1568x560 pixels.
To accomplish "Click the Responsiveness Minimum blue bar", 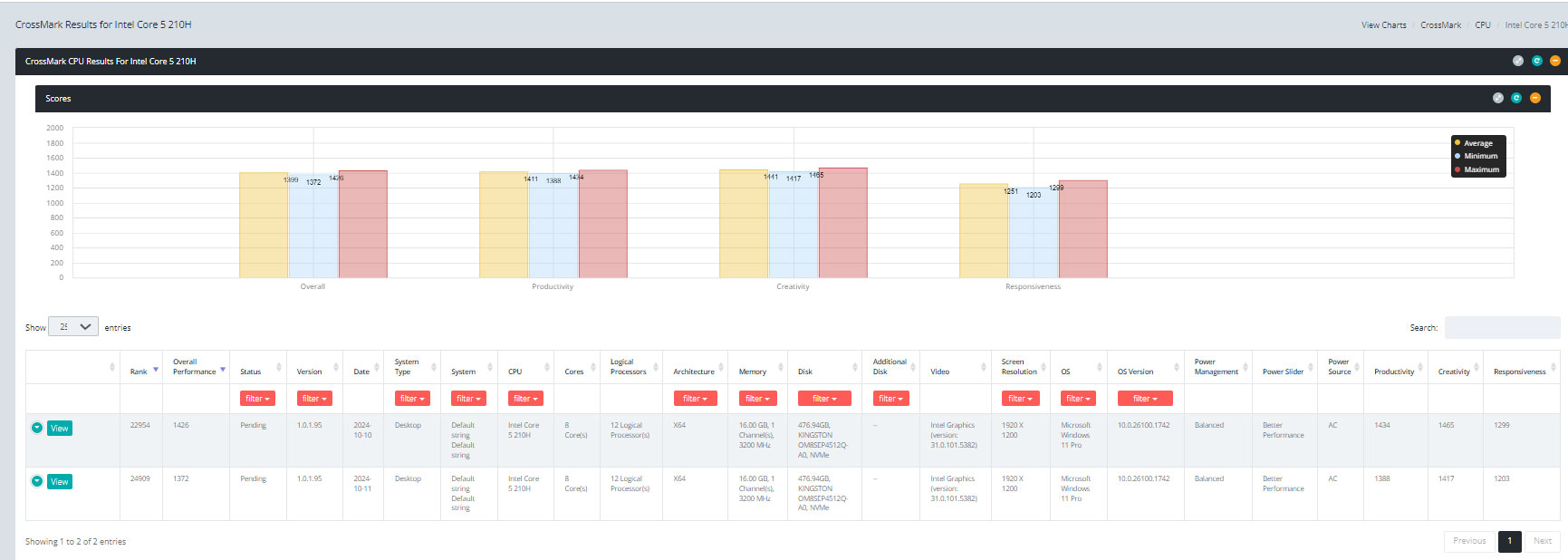I will point(1034,233).
